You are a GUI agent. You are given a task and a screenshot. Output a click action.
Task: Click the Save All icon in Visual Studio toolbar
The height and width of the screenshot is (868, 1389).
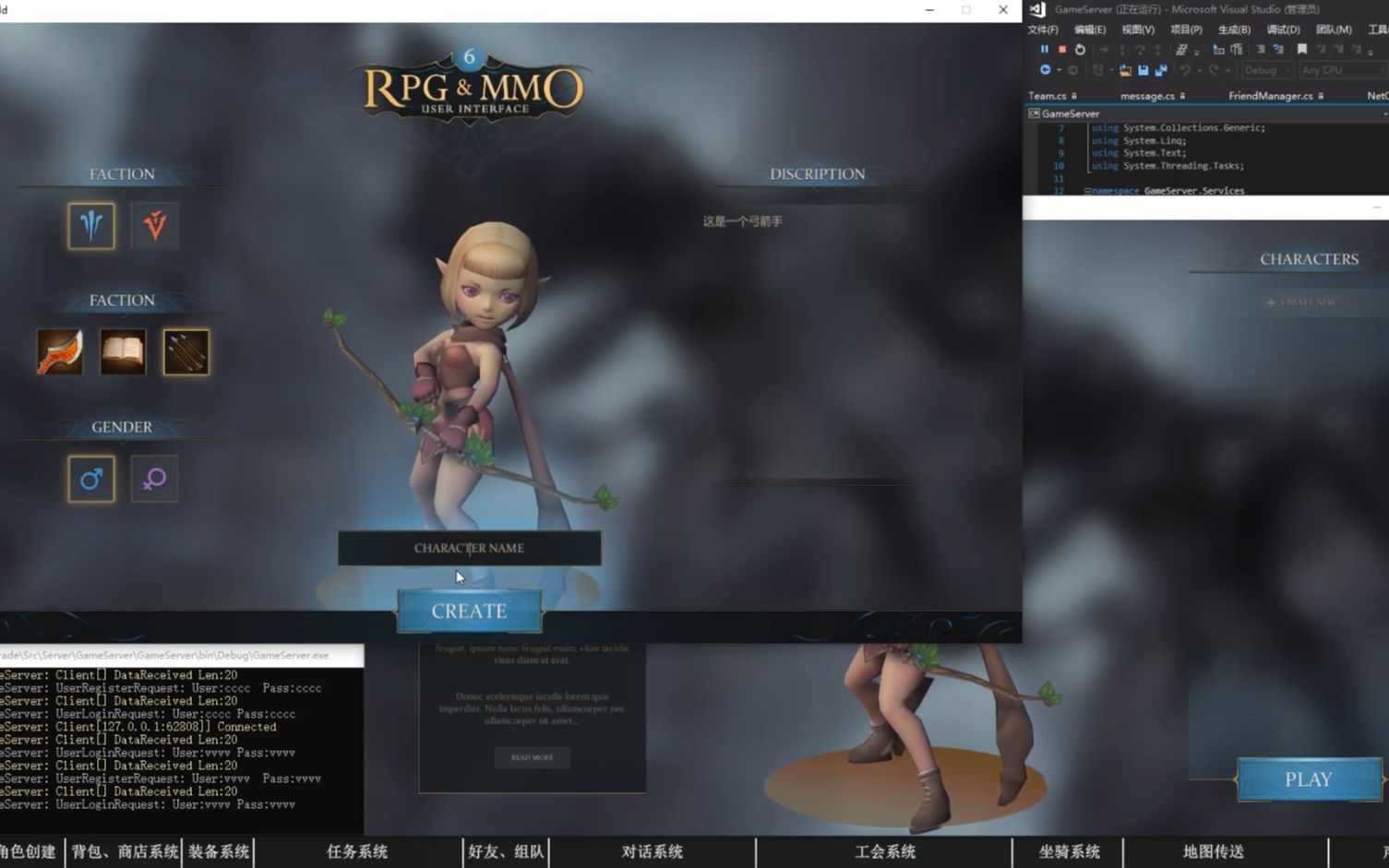pos(1161,70)
